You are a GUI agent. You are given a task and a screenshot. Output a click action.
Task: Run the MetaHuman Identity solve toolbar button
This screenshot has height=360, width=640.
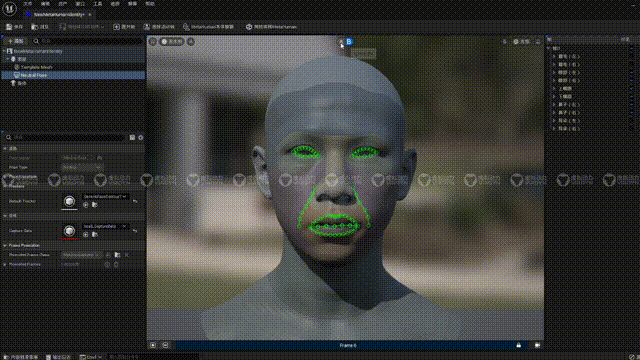click(x=209, y=27)
